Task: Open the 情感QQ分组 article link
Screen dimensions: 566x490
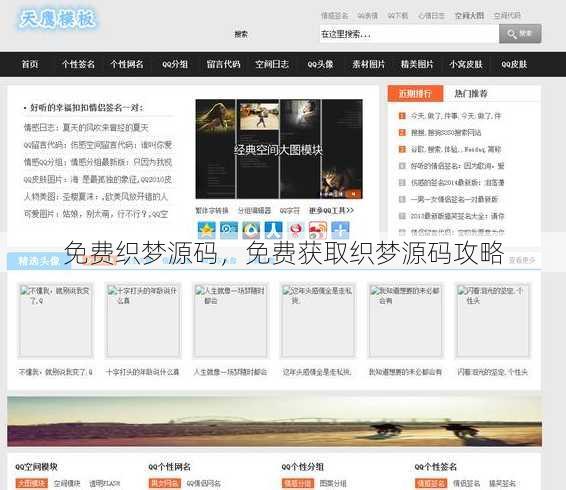Action: point(98,162)
